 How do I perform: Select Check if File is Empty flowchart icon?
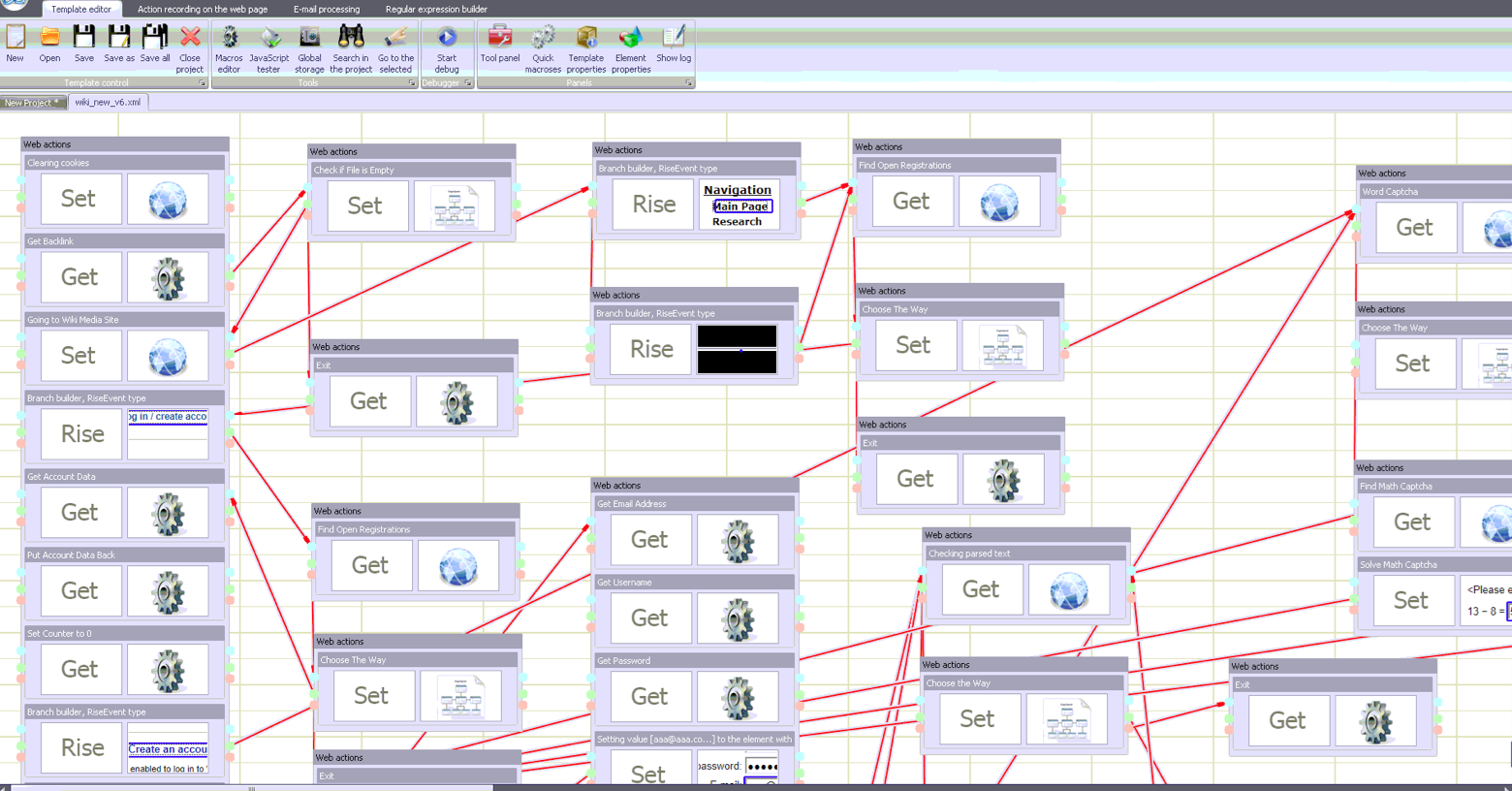click(455, 206)
